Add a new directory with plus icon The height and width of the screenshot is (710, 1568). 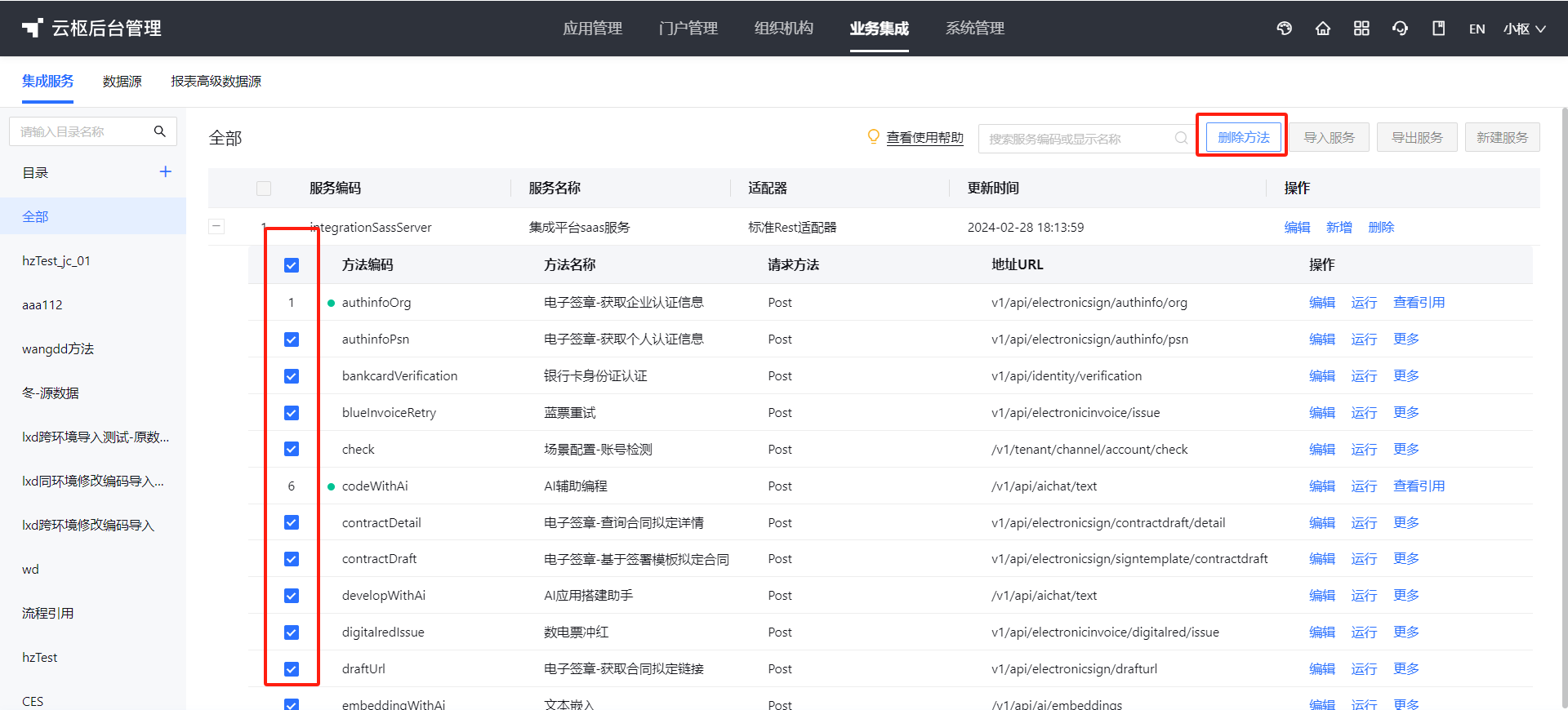[x=165, y=171]
